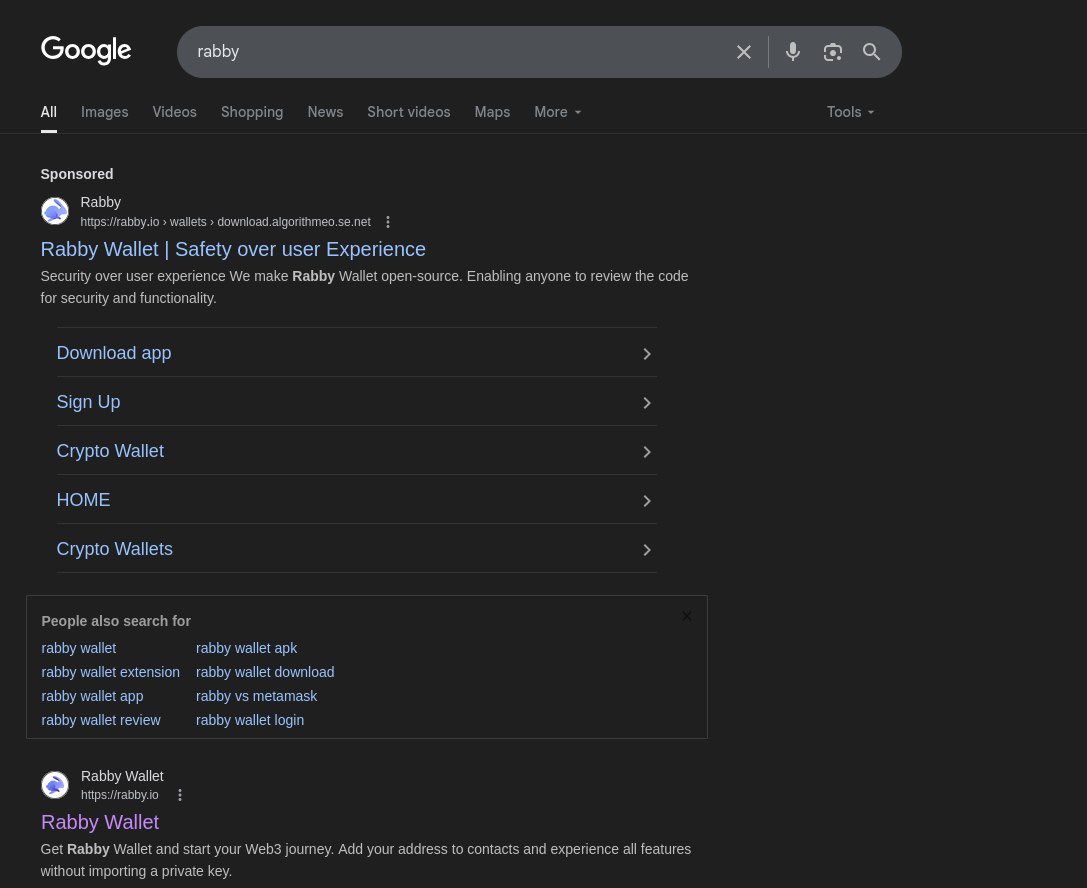1087x888 pixels.
Task: Click the Google logo
Action: coord(86,50)
